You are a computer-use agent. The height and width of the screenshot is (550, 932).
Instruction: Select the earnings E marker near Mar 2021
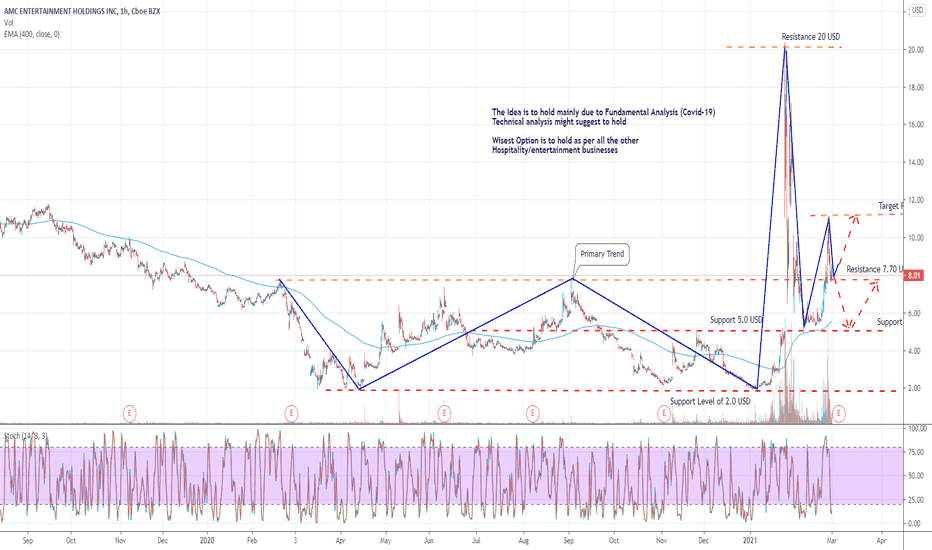[839, 413]
